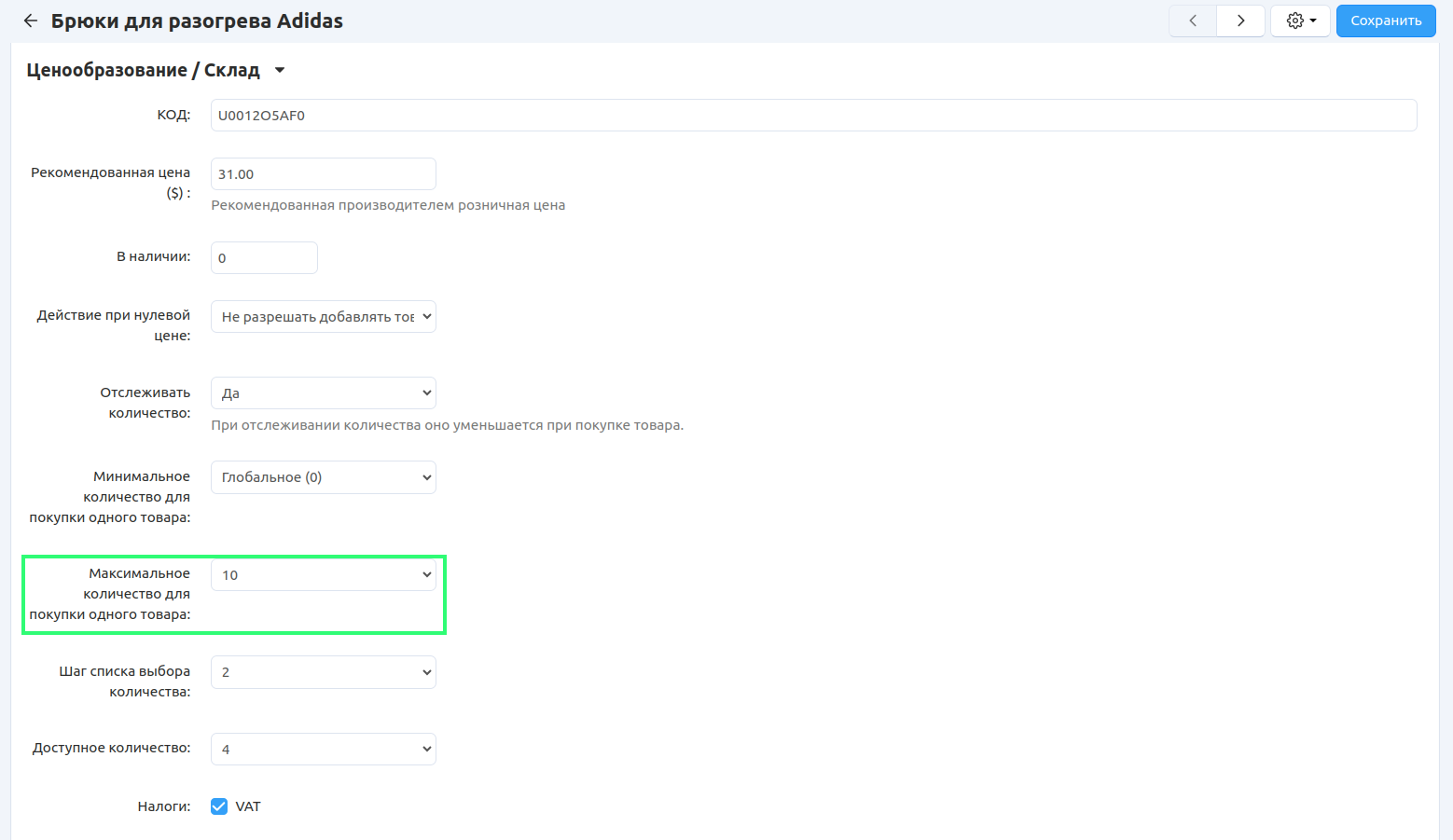Click the Сохранить button
1453x840 pixels.
1385,21
